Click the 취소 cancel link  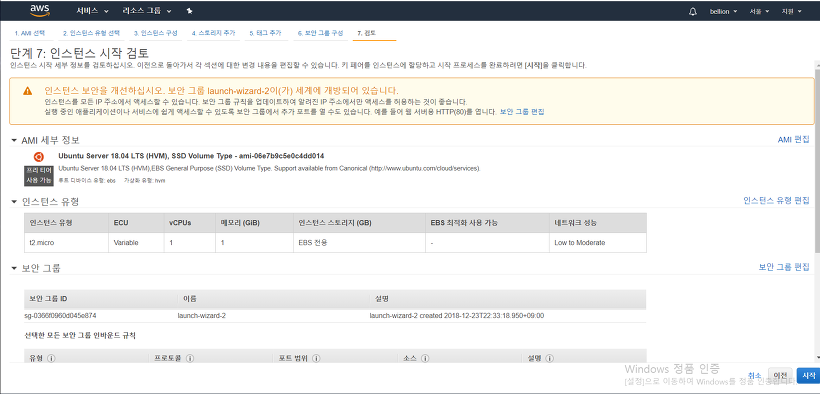click(x=755, y=375)
